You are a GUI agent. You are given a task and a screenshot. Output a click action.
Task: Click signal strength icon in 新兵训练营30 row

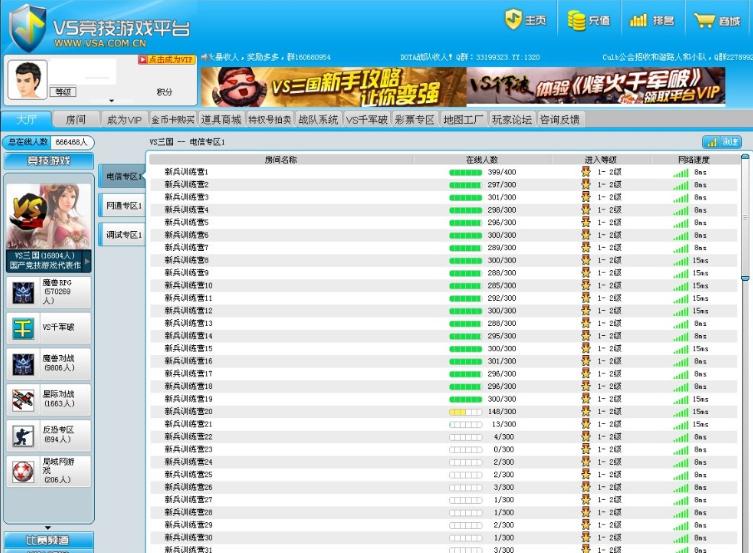point(681,538)
